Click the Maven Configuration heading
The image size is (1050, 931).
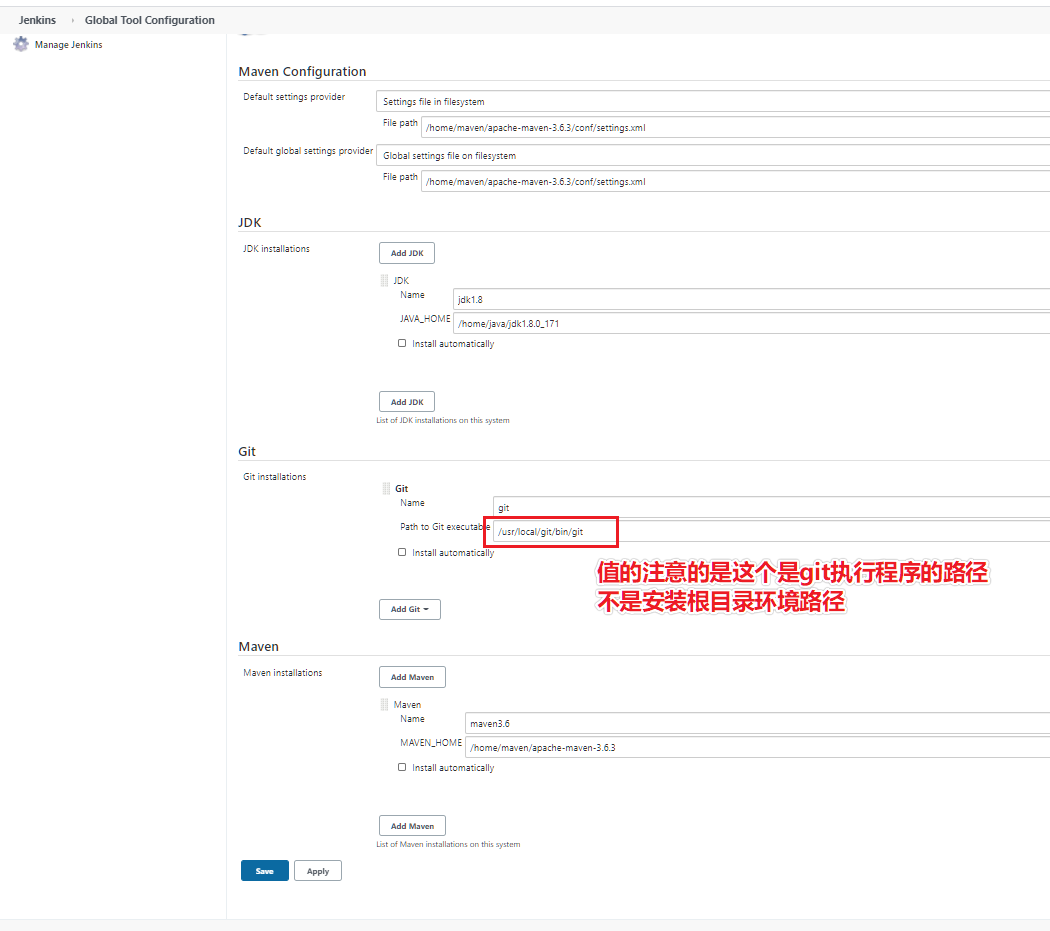302,72
